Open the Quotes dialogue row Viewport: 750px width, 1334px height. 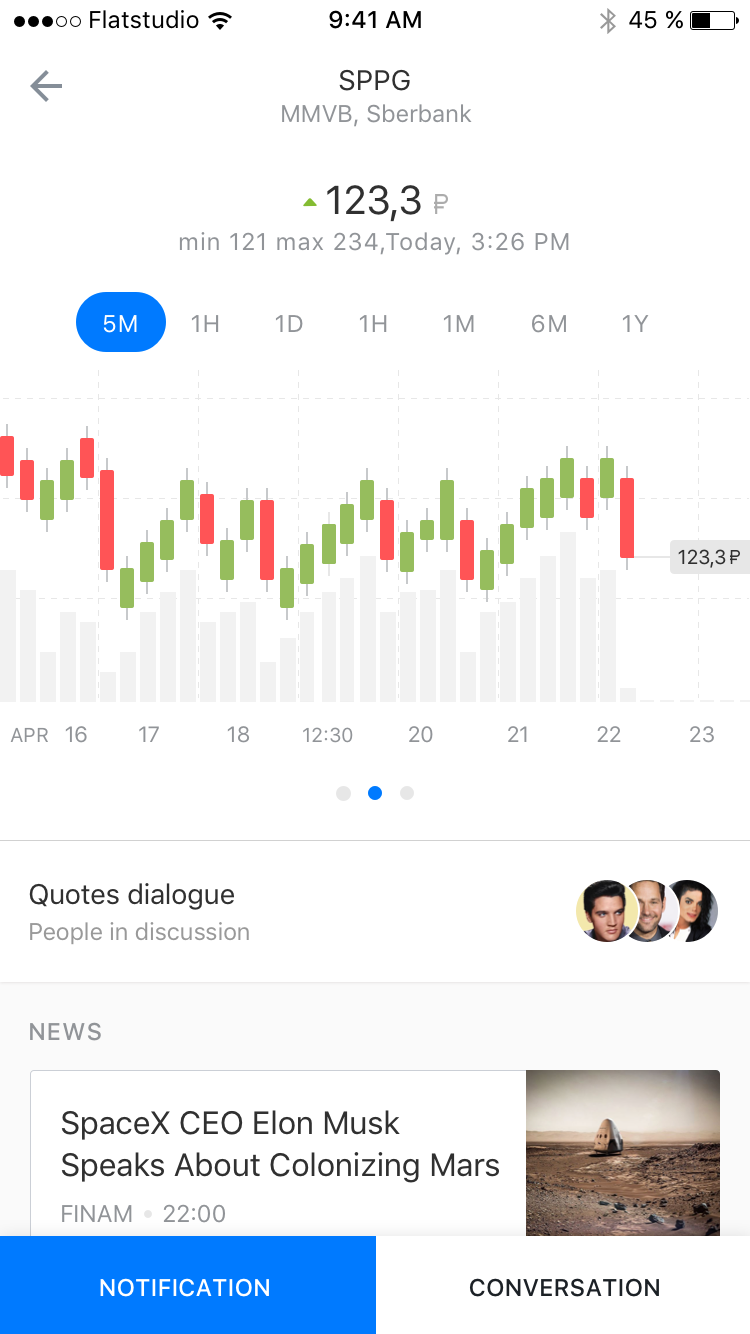click(x=375, y=911)
